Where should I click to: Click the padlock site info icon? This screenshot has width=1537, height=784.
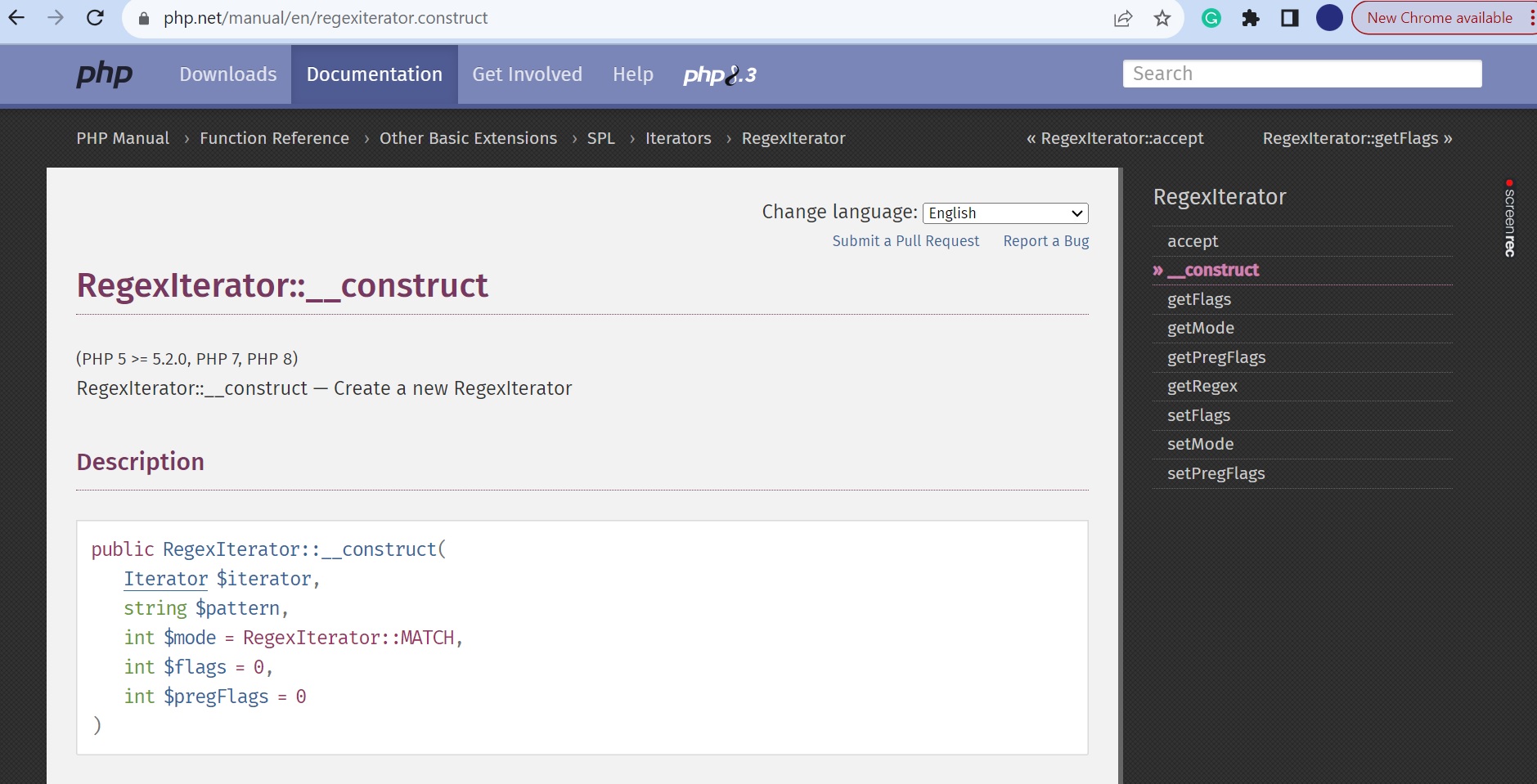[144, 18]
